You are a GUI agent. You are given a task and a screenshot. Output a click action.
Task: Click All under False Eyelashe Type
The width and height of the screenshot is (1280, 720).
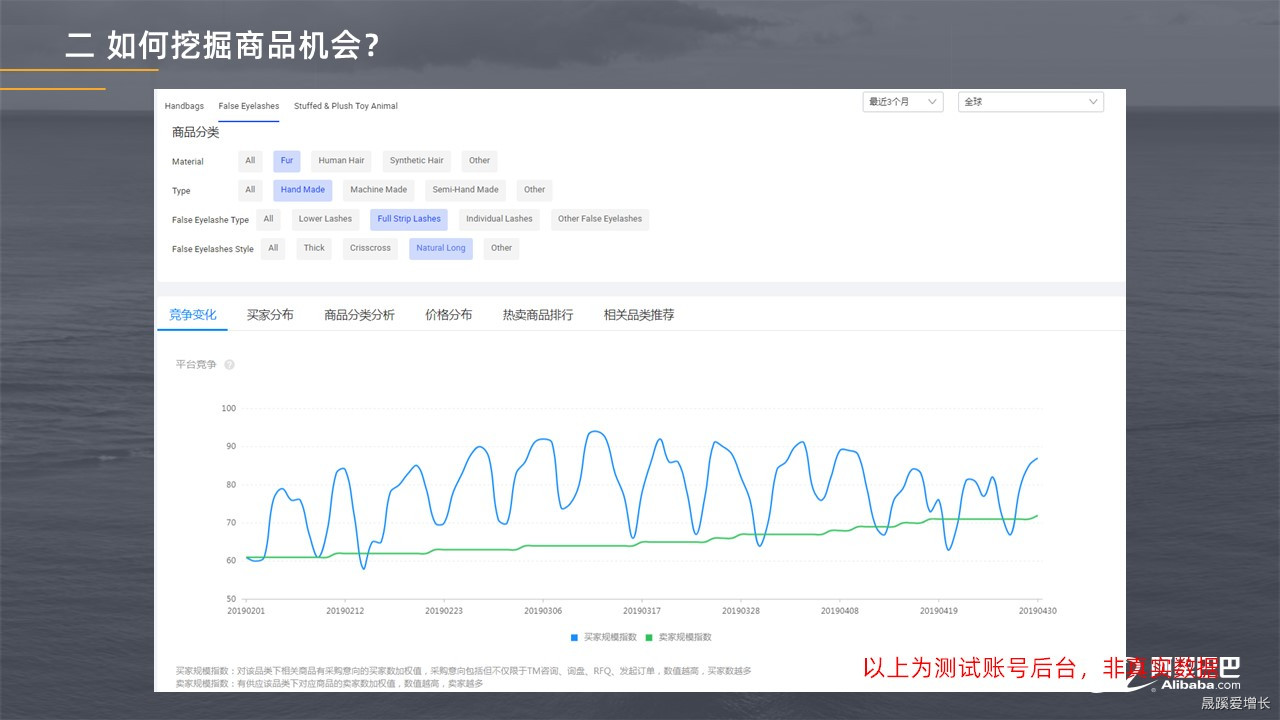tap(268, 219)
